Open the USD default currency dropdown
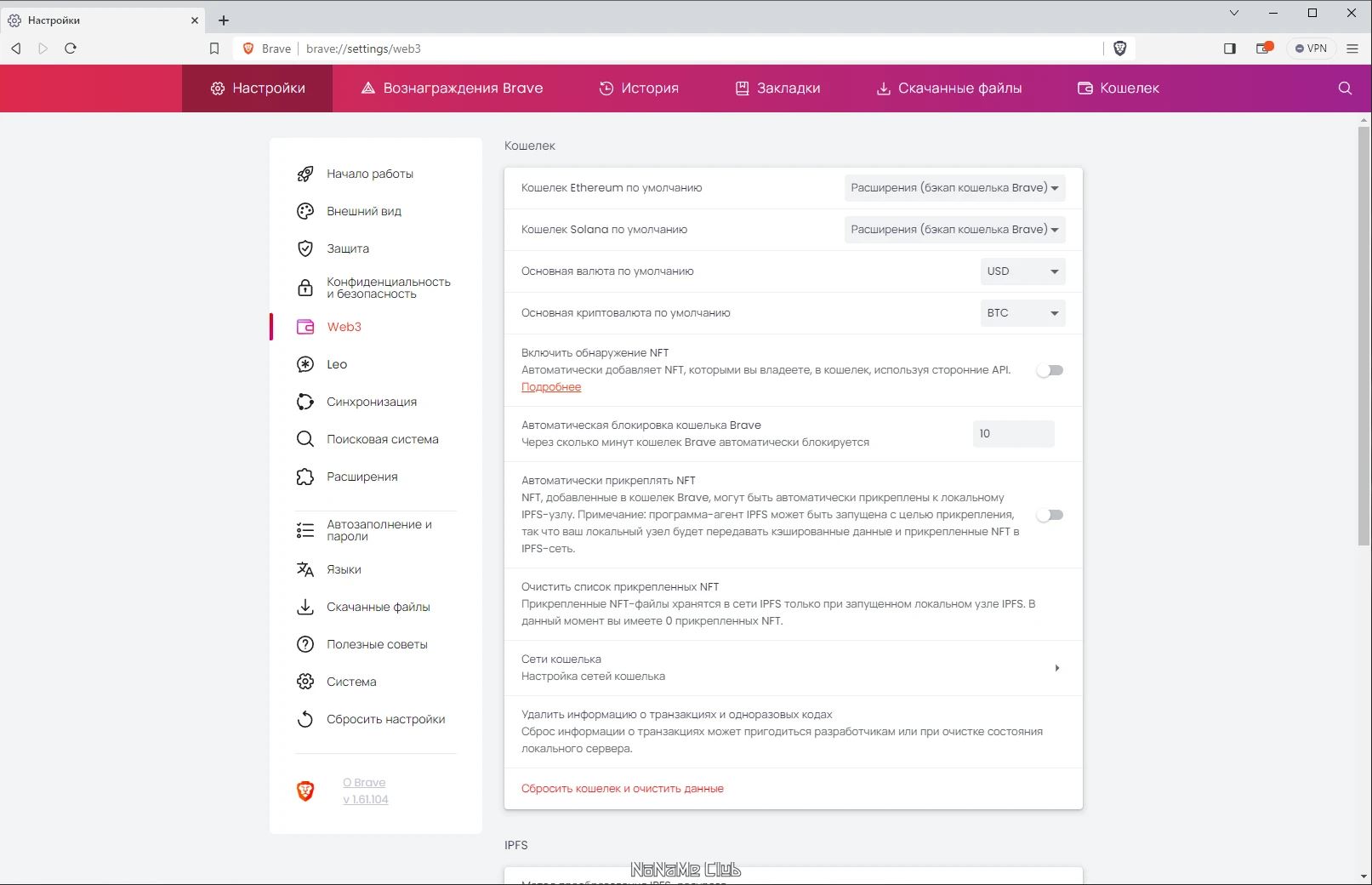The width and height of the screenshot is (1372, 885). pyautogui.click(x=1022, y=271)
